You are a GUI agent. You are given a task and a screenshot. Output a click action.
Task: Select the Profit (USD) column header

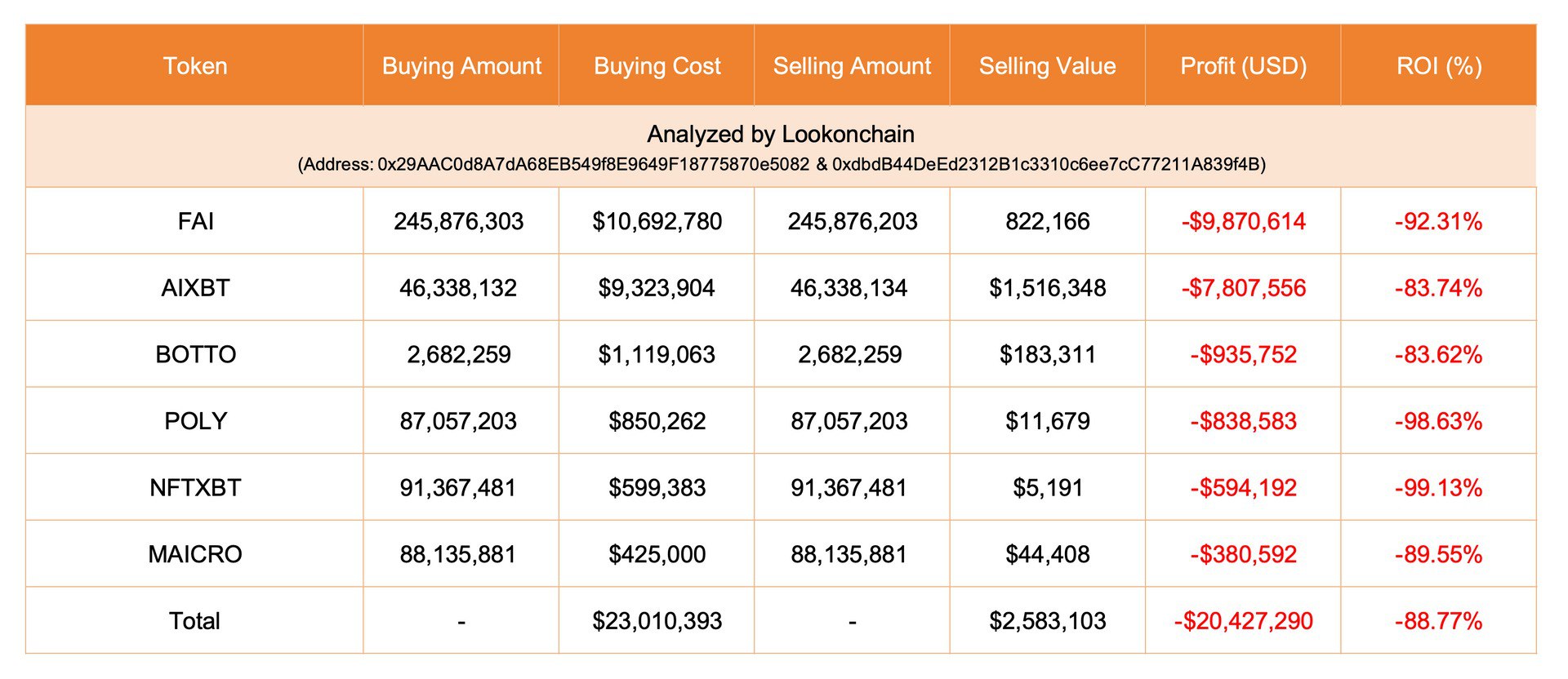click(x=1243, y=66)
